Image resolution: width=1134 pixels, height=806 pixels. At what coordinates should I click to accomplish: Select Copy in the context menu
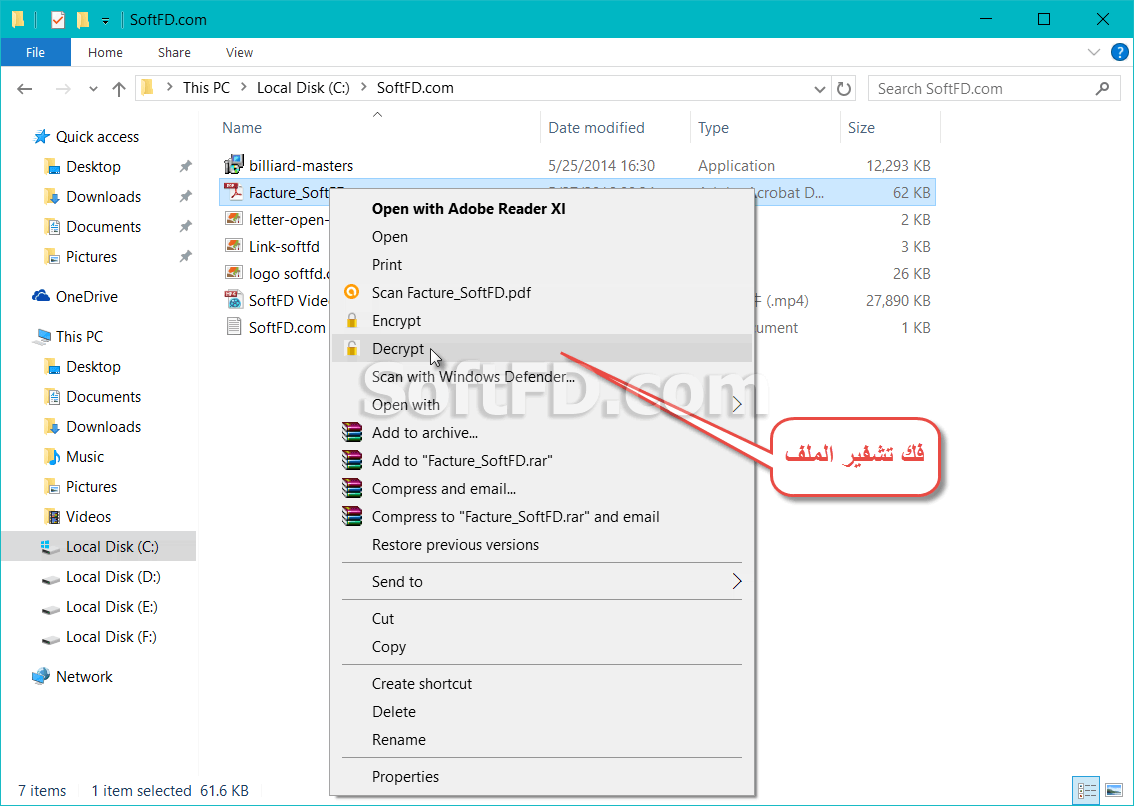click(x=542, y=647)
